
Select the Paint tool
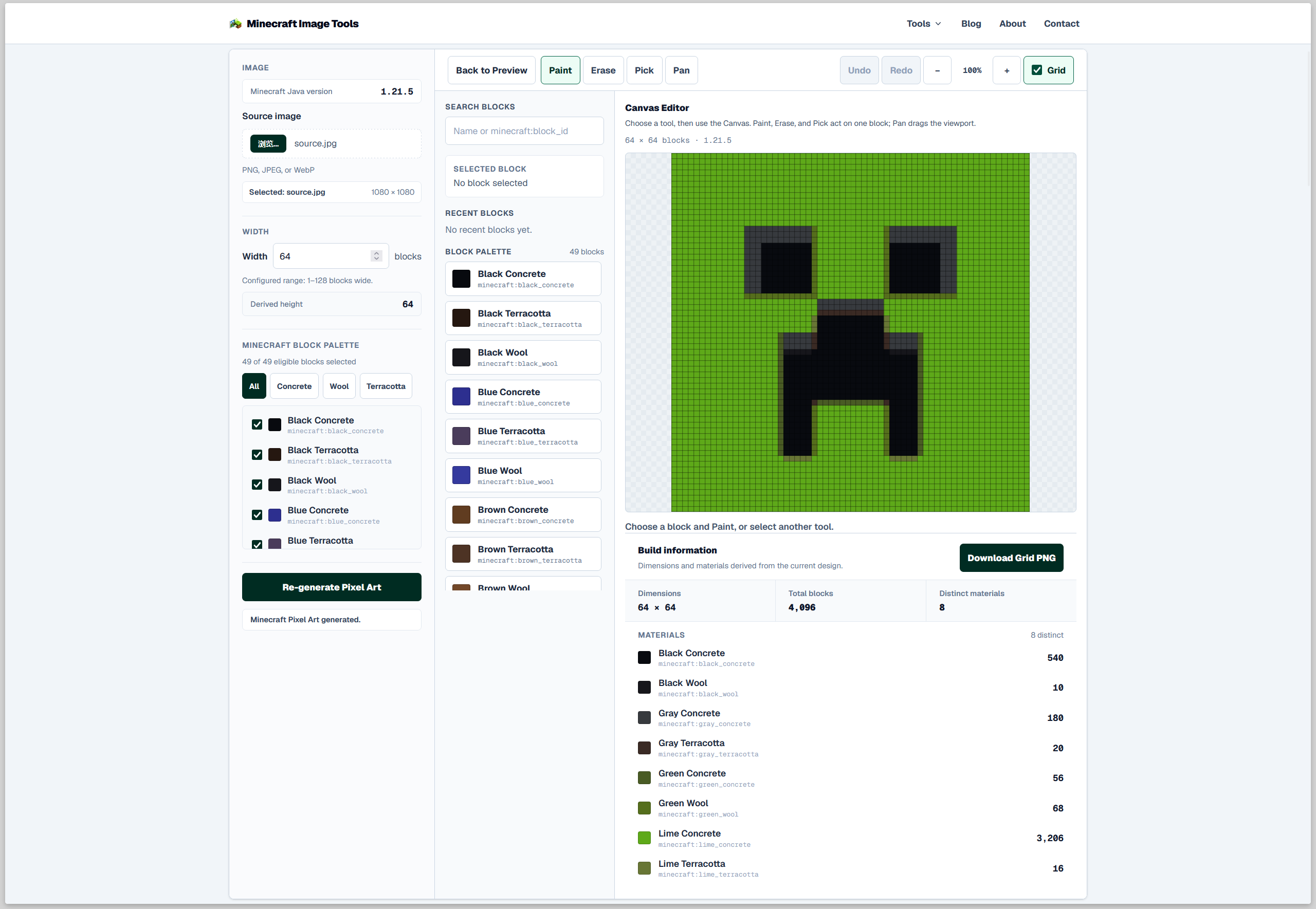pyautogui.click(x=560, y=70)
